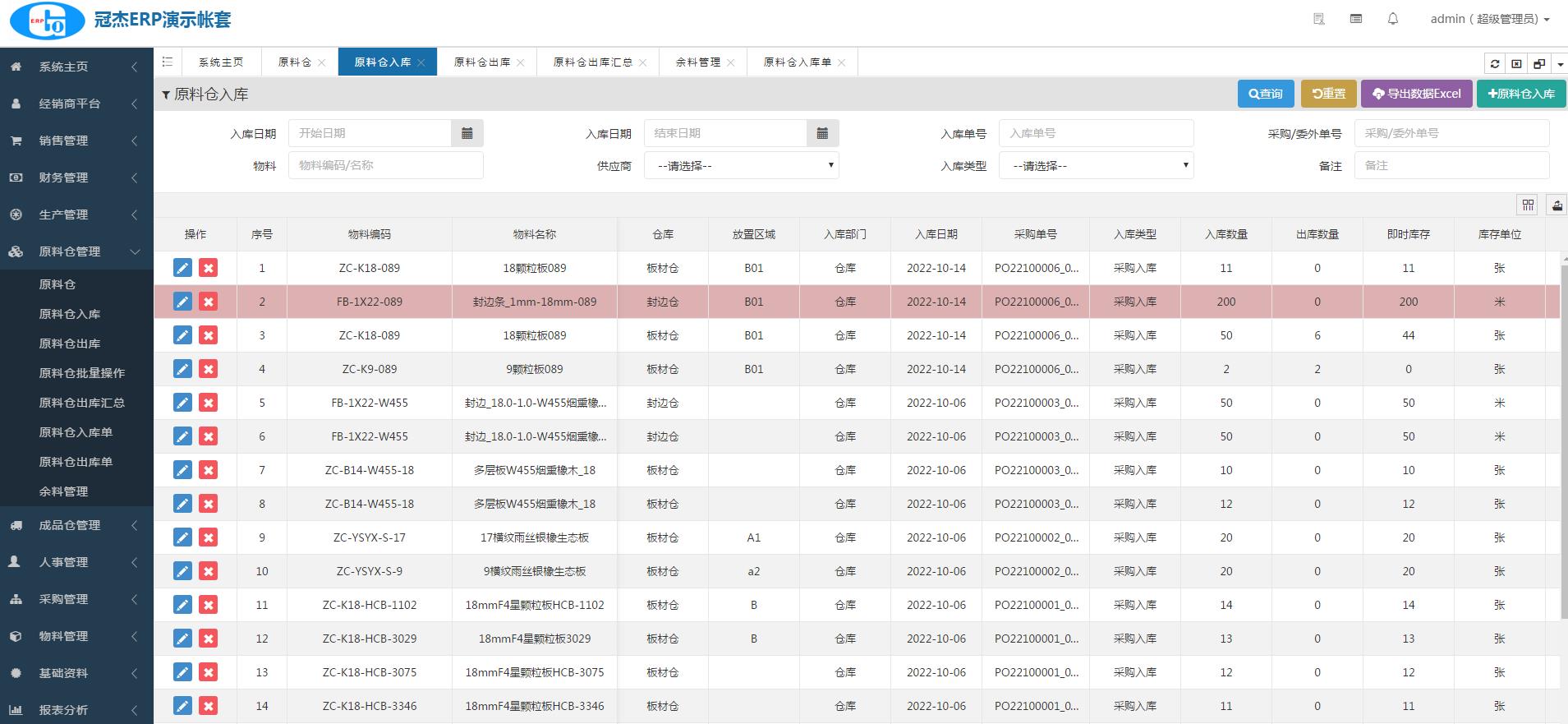Click the refresh icon in the tab bar
1568x724 pixels.
pos(1495,63)
